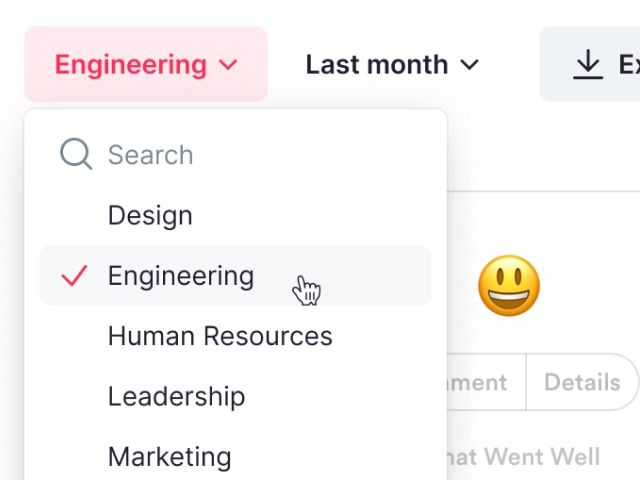Click the Engineering label in pink button
This screenshot has height=480, width=640.
coord(131,65)
